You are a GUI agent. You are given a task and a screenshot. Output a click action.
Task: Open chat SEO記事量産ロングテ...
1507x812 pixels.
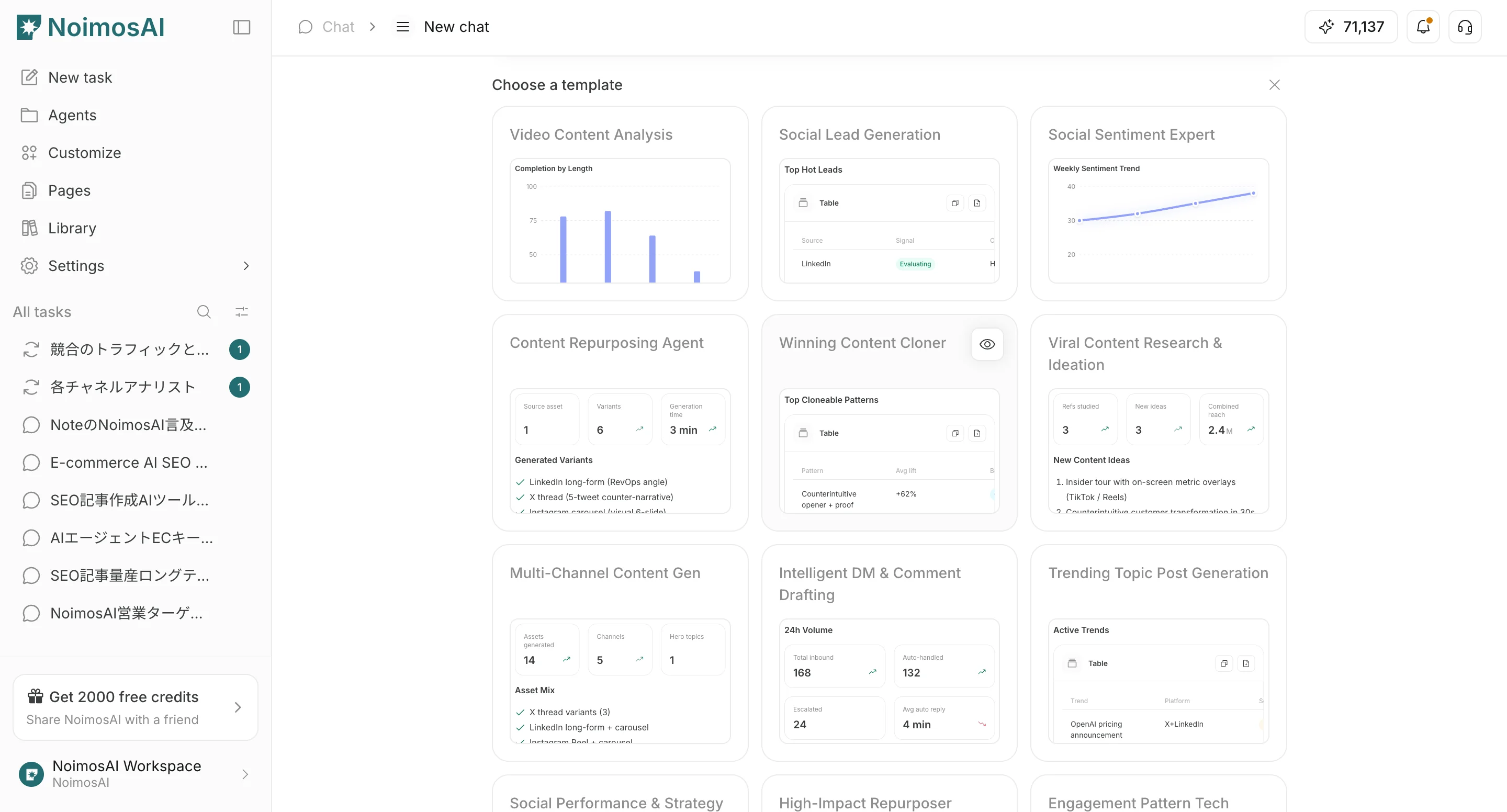(135, 576)
